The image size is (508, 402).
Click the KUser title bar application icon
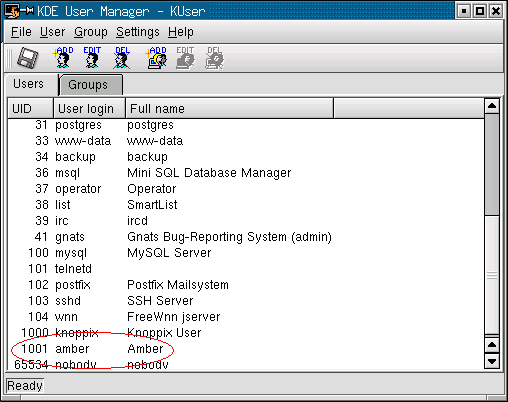pos(11,11)
